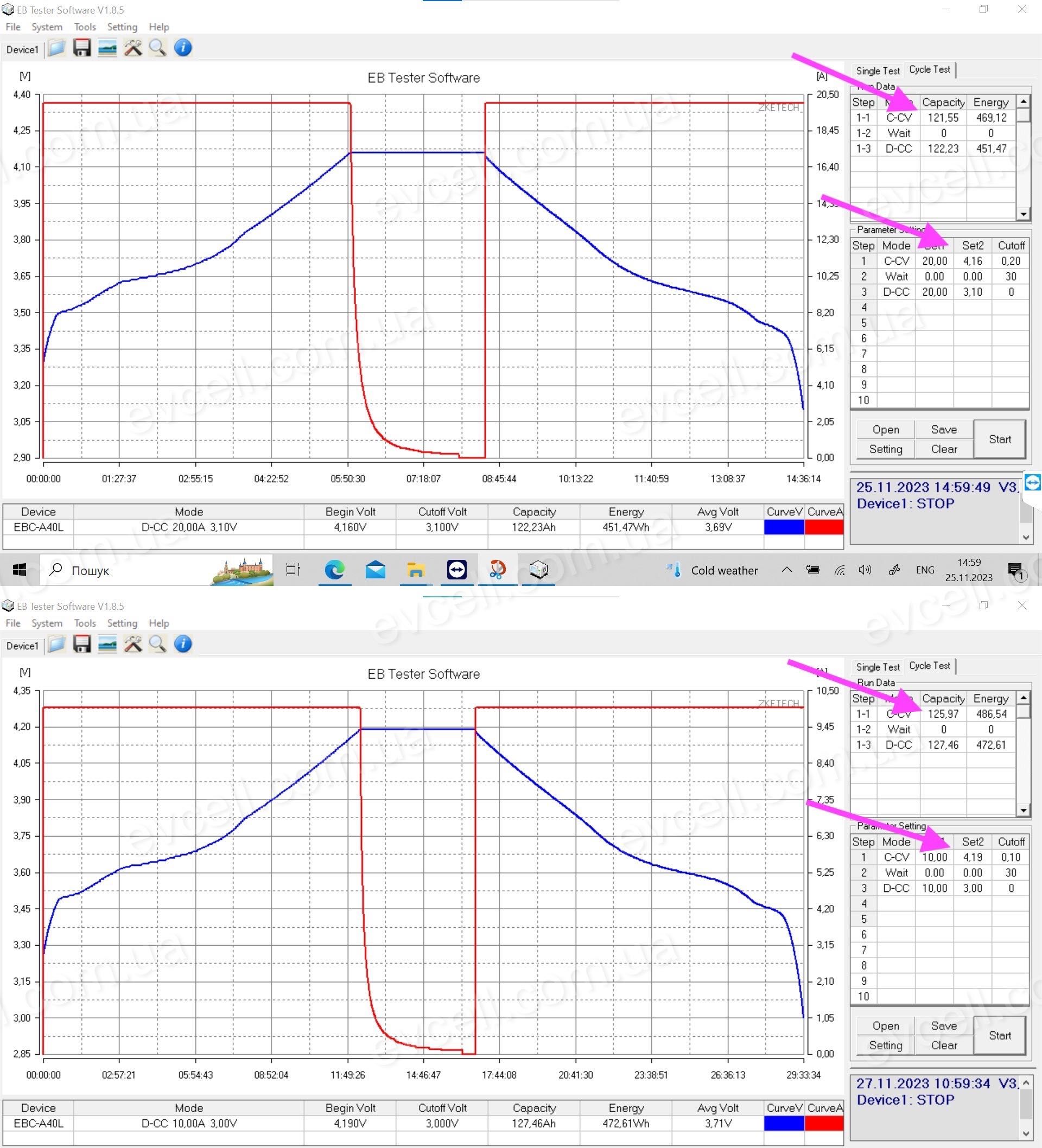The image size is (1042, 1148).
Task: Open the Cold weather widget
Action: (712, 570)
